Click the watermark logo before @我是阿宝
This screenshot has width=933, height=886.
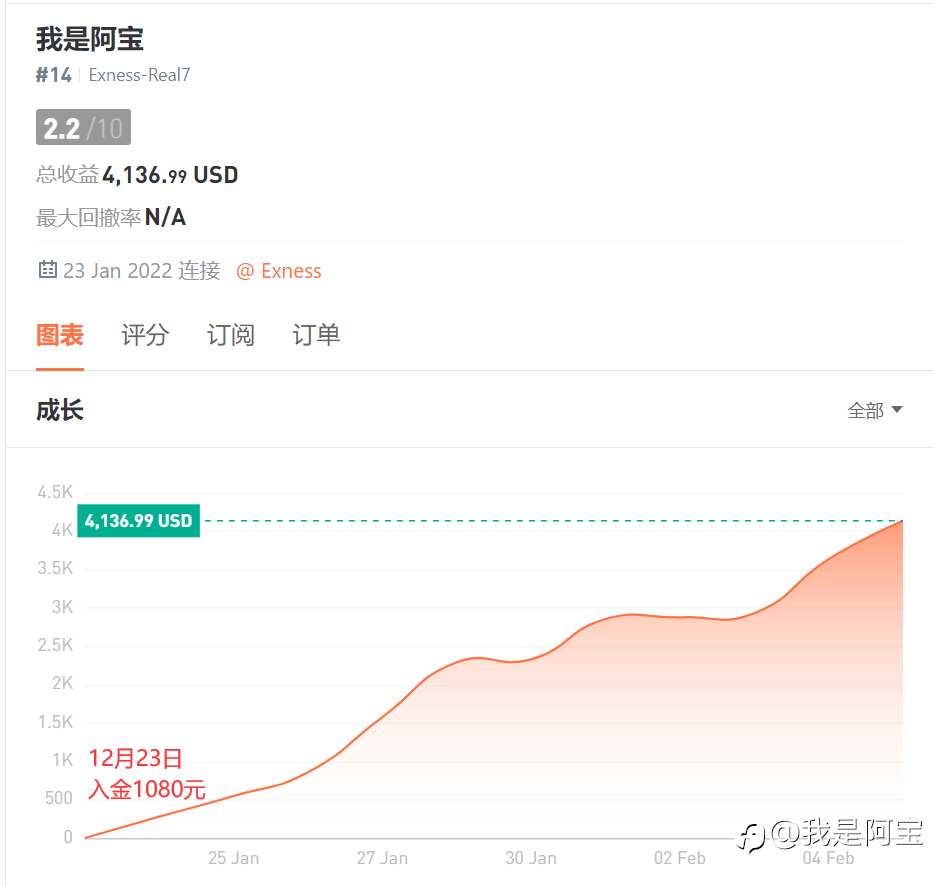(751, 836)
